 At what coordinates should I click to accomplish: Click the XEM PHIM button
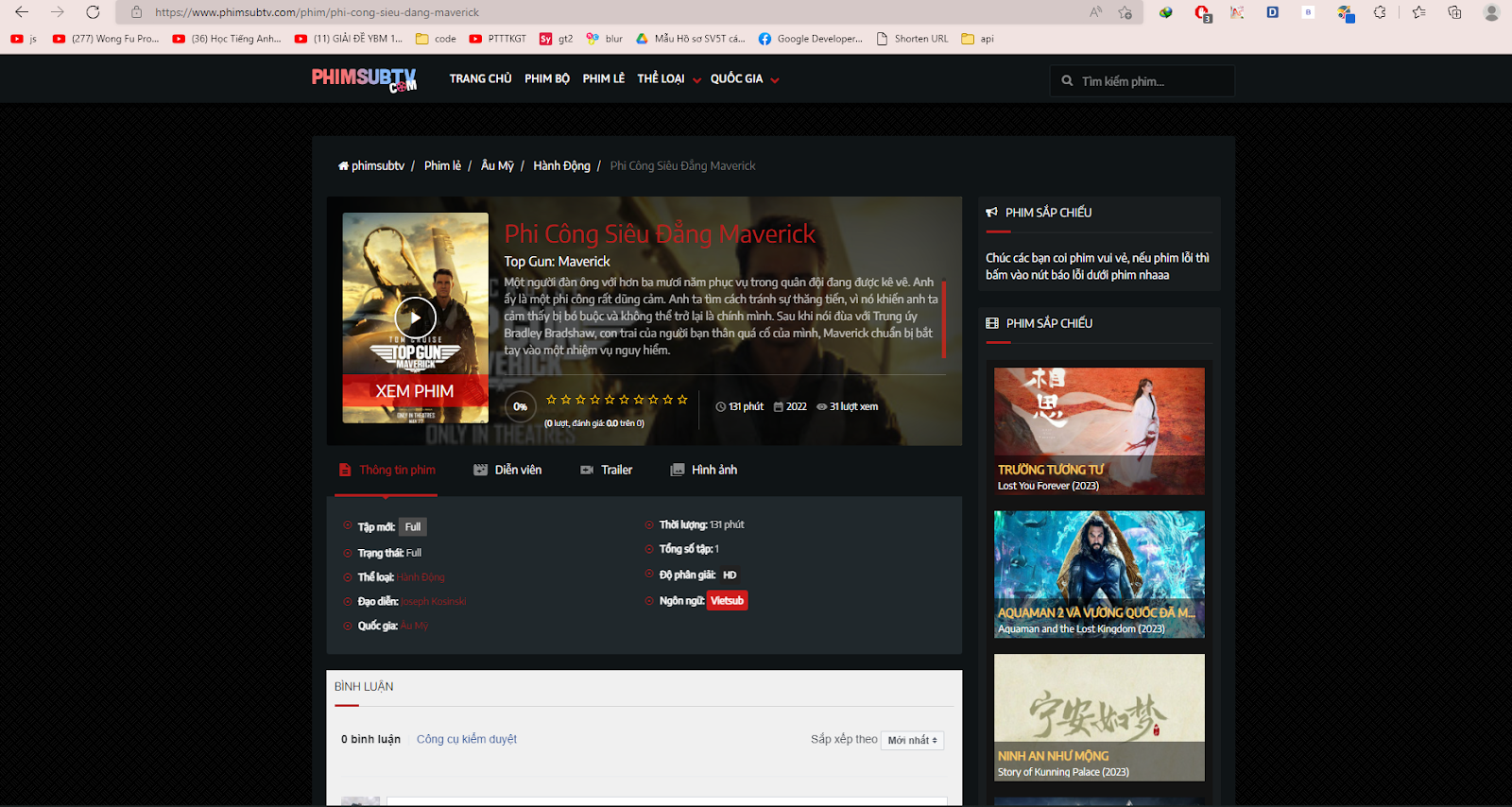(415, 391)
